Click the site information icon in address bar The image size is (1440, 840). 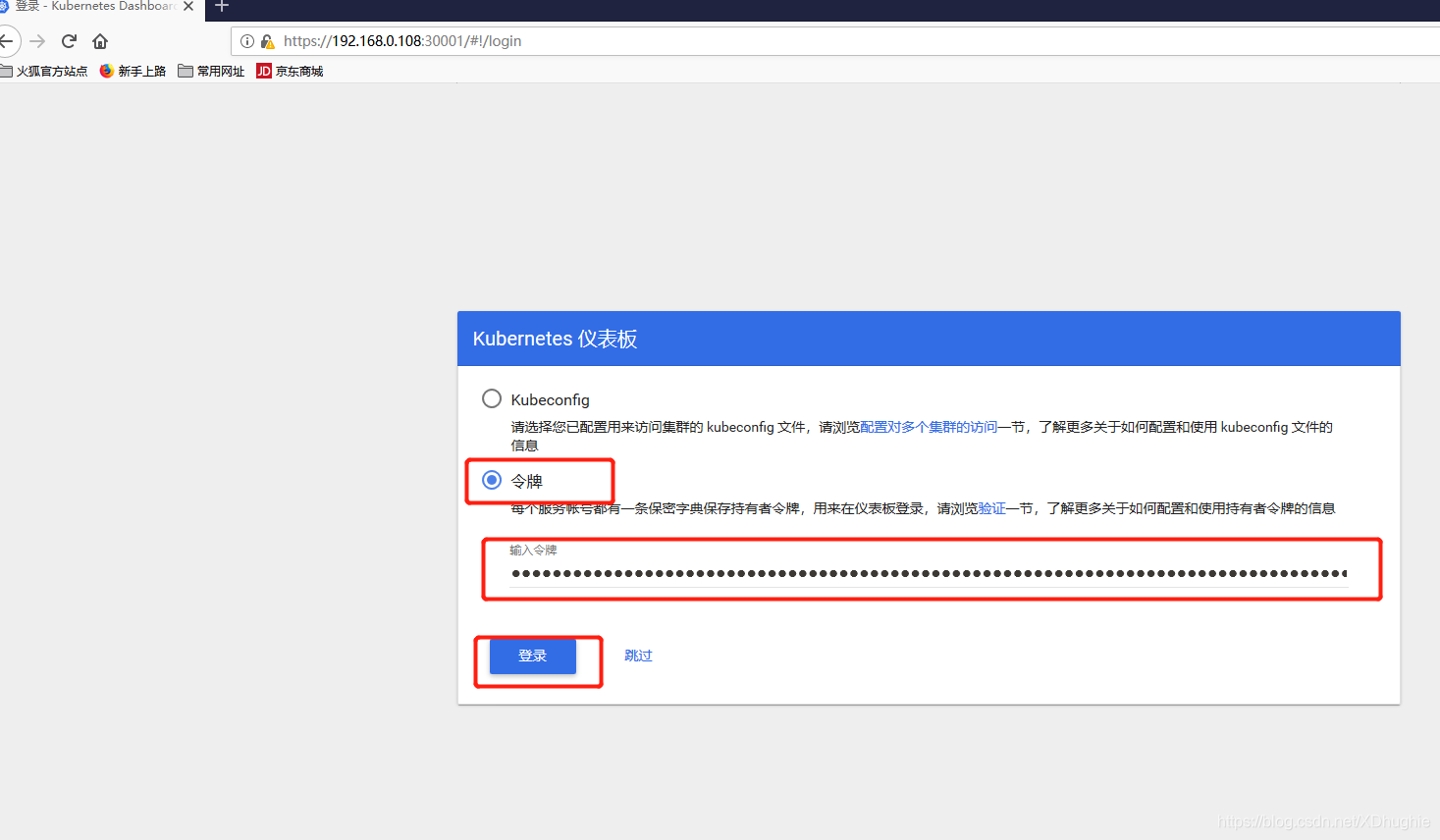click(245, 41)
